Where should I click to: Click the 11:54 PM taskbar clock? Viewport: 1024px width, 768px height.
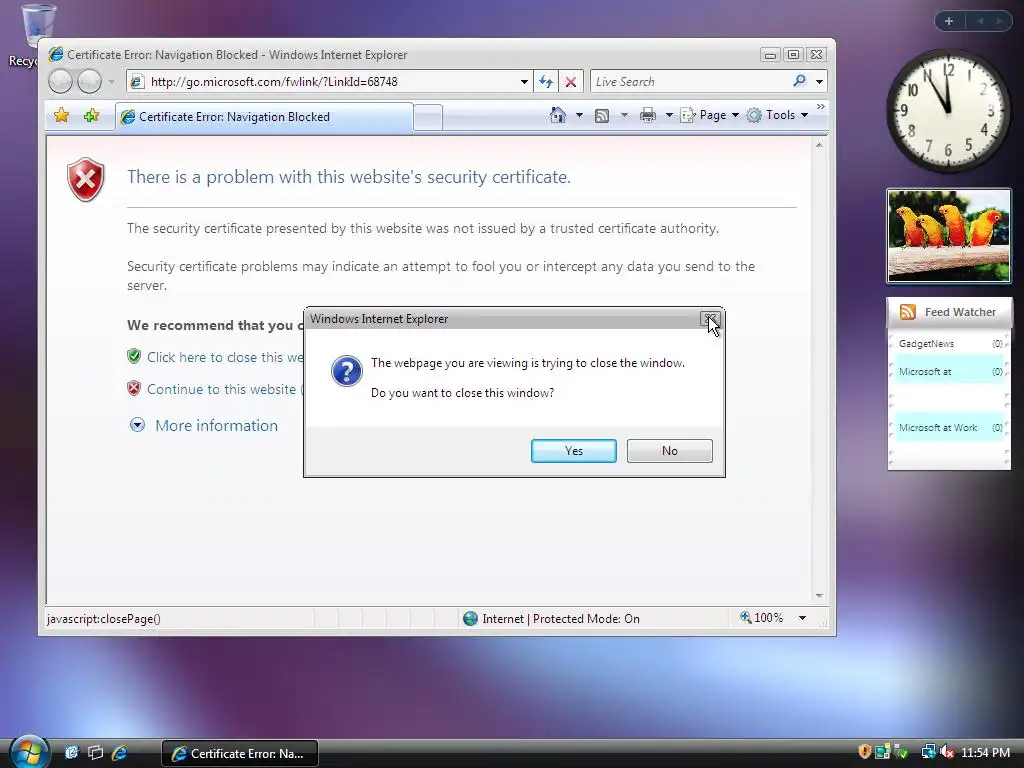click(985, 753)
